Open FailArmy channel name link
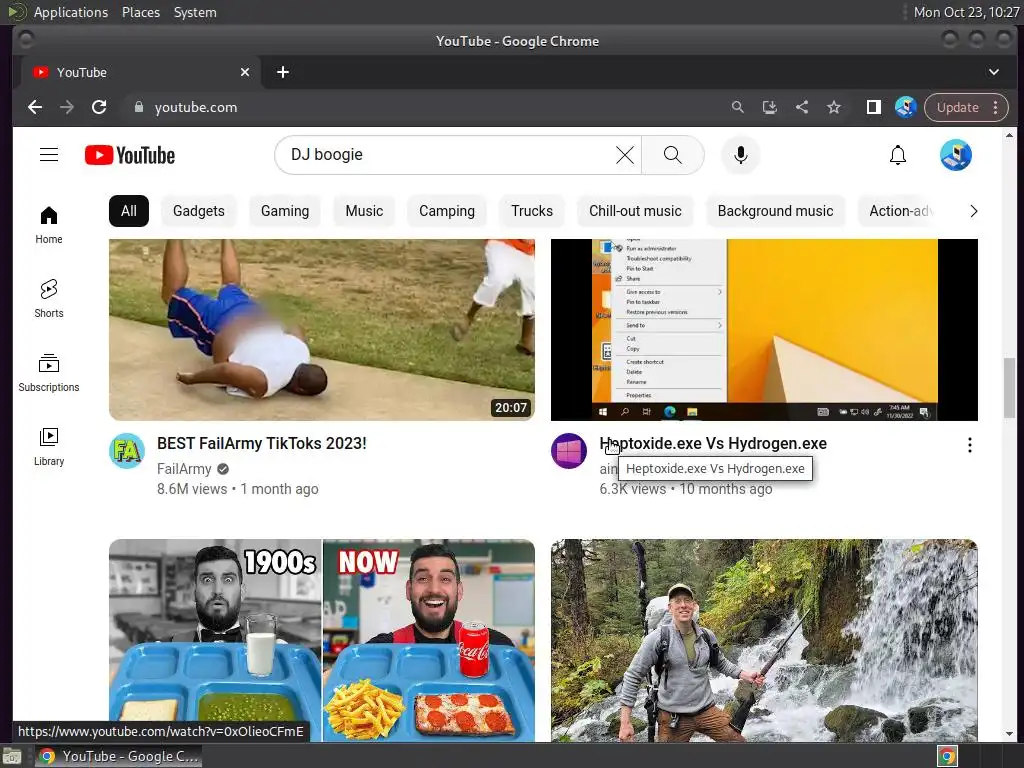 [x=184, y=469]
